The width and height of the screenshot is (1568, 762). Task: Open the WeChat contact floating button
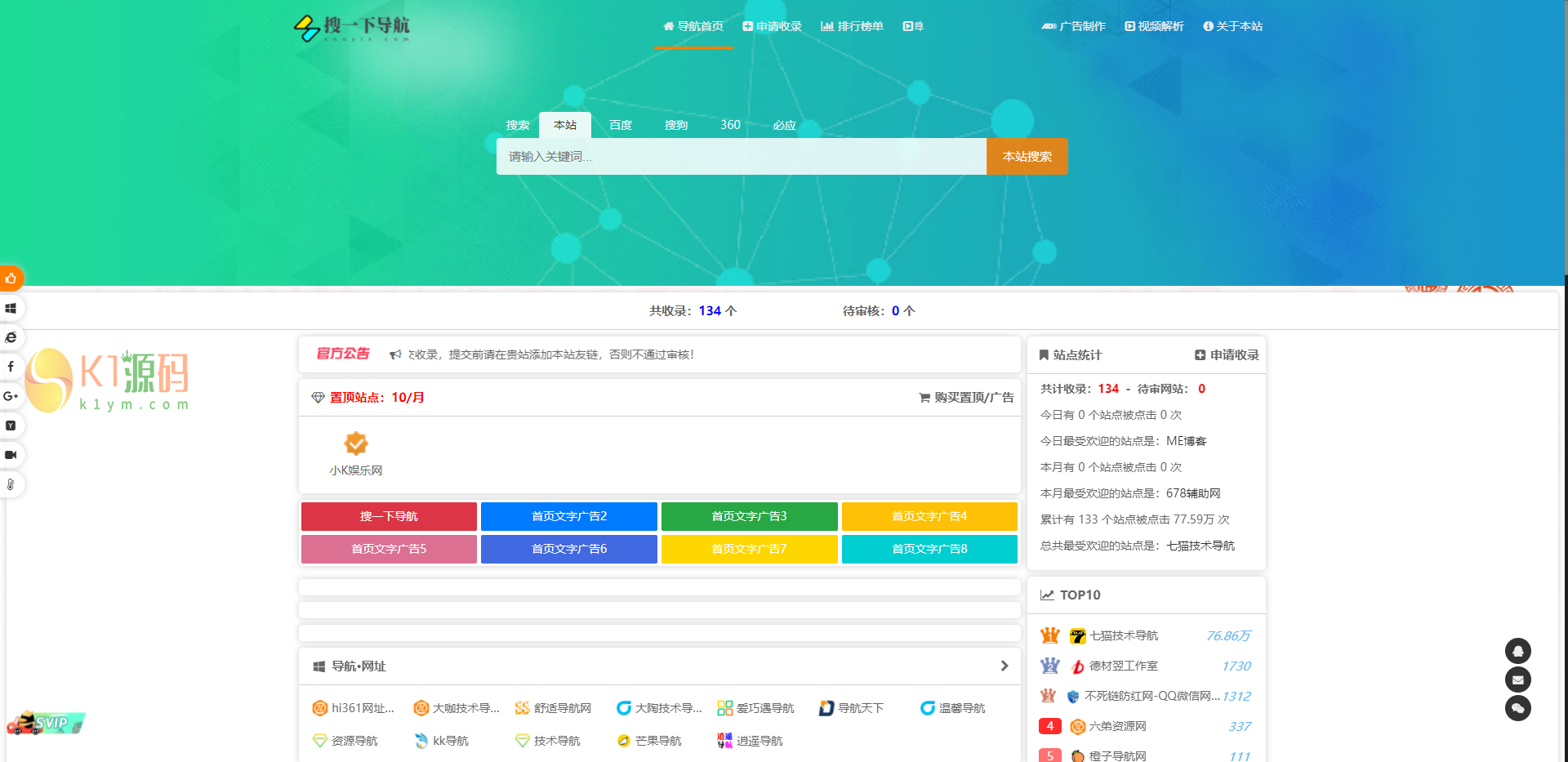(x=1518, y=708)
